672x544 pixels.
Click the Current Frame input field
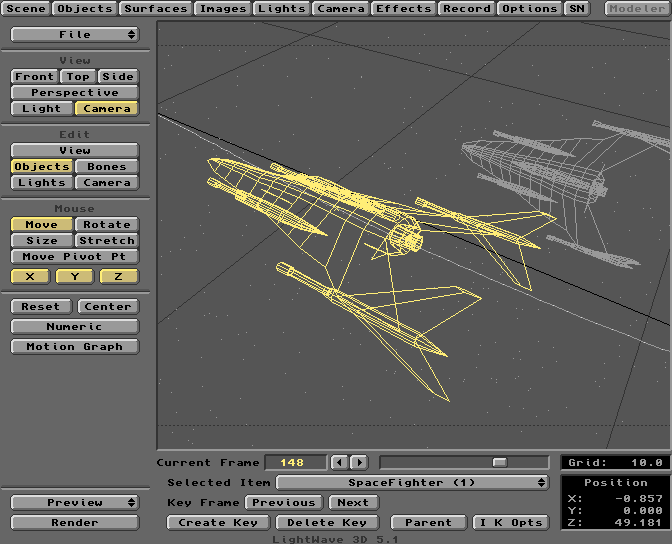point(294,462)
